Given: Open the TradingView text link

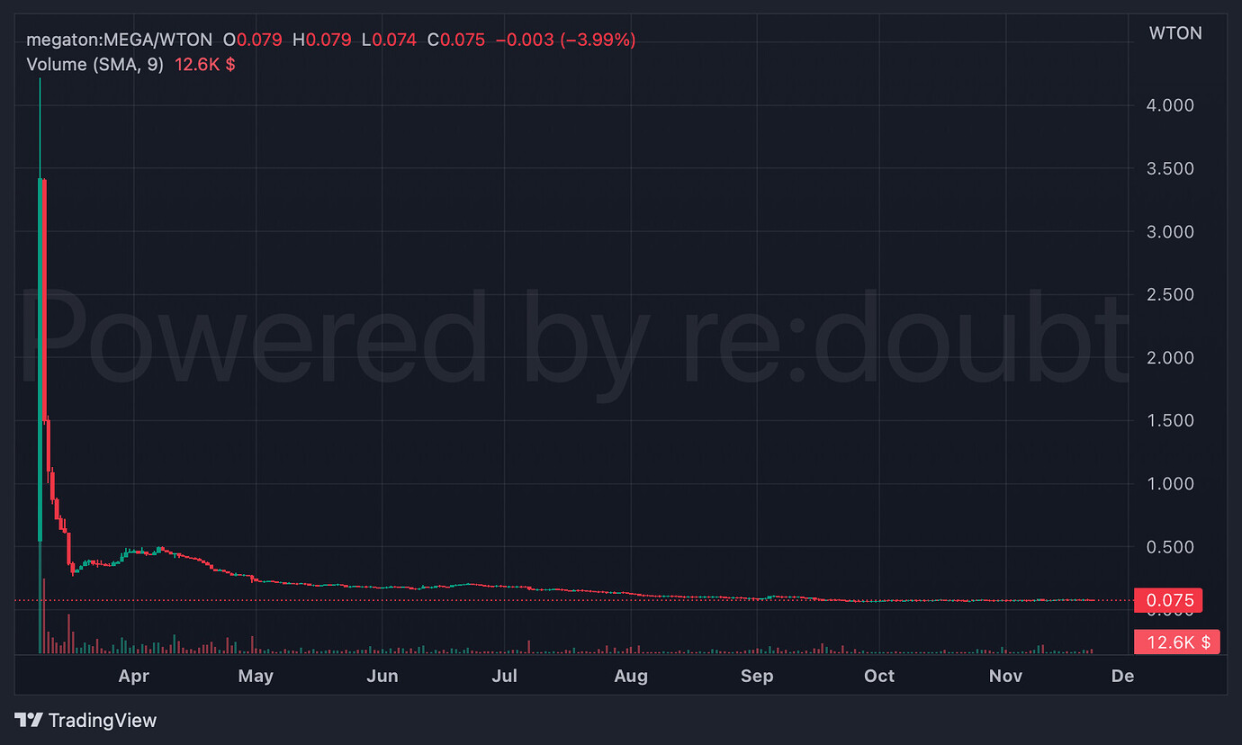Looking at the screenshot, I should pos(102,720).
